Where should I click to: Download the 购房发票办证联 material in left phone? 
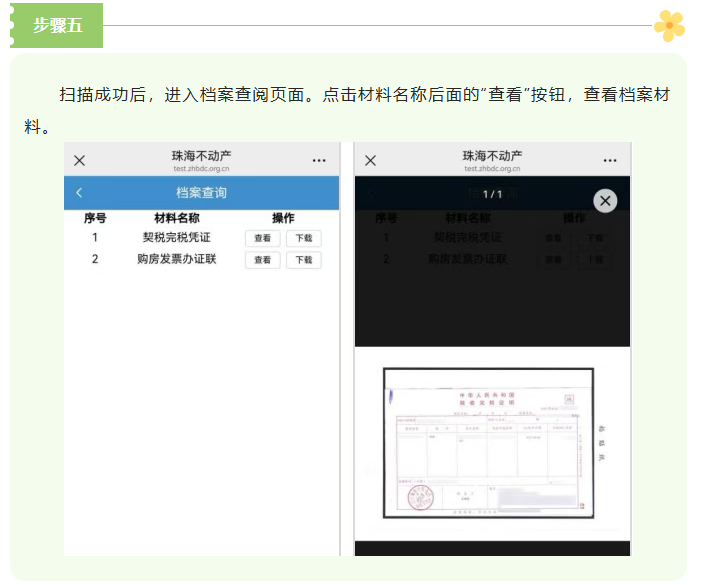[303, 260]
